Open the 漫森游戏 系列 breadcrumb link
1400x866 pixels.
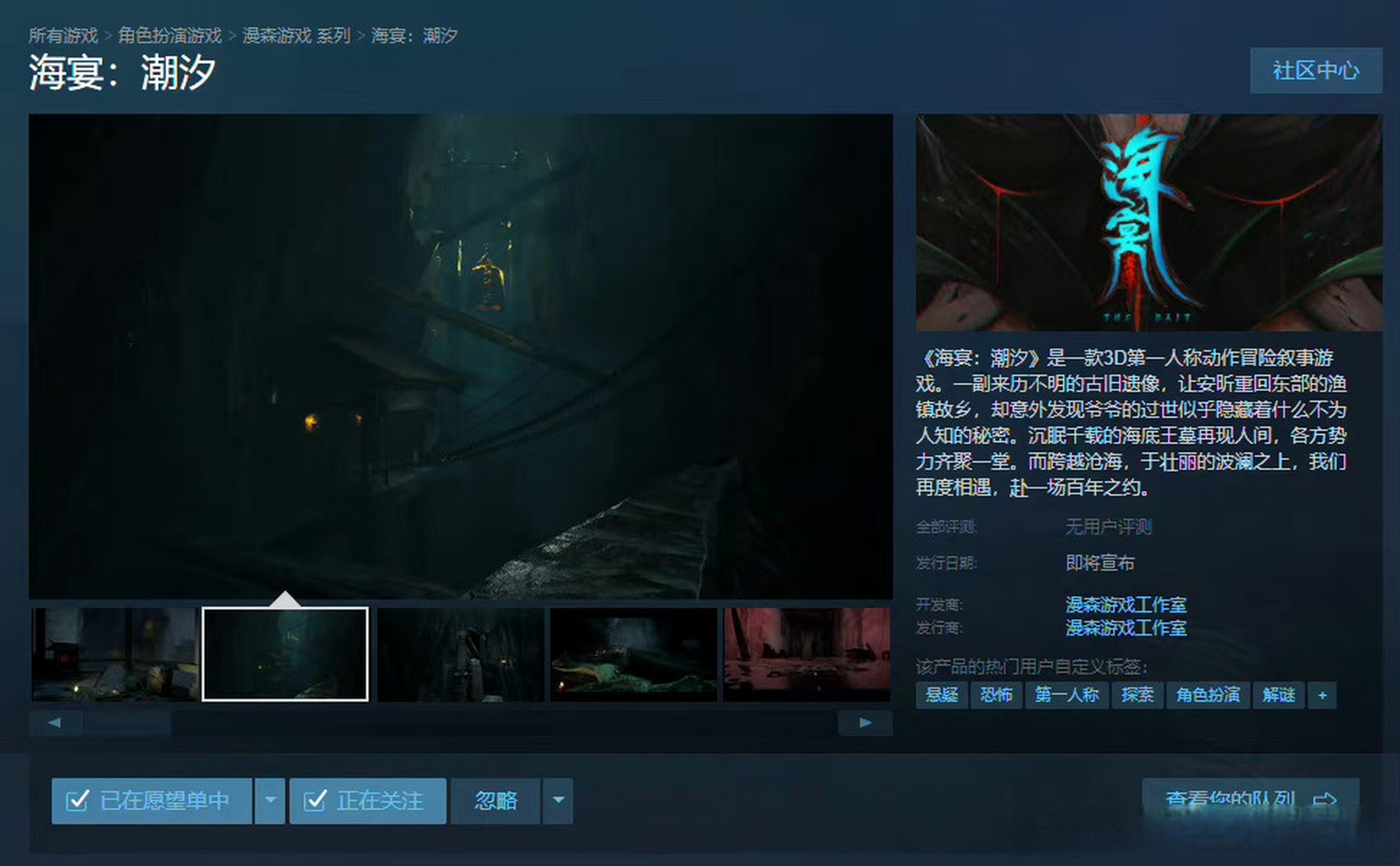click(296, 35)
